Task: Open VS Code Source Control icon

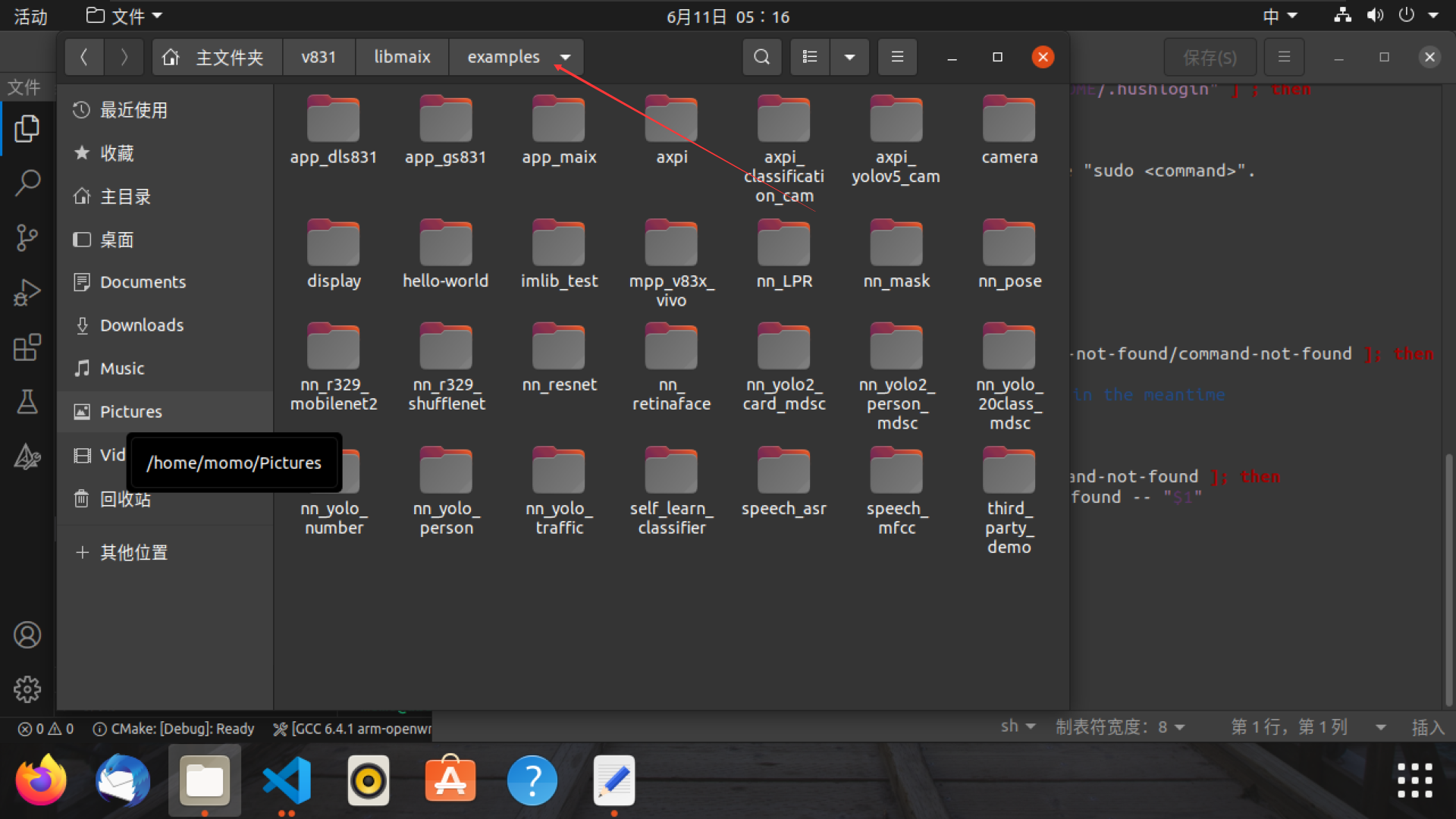Action: click(27, 237)
